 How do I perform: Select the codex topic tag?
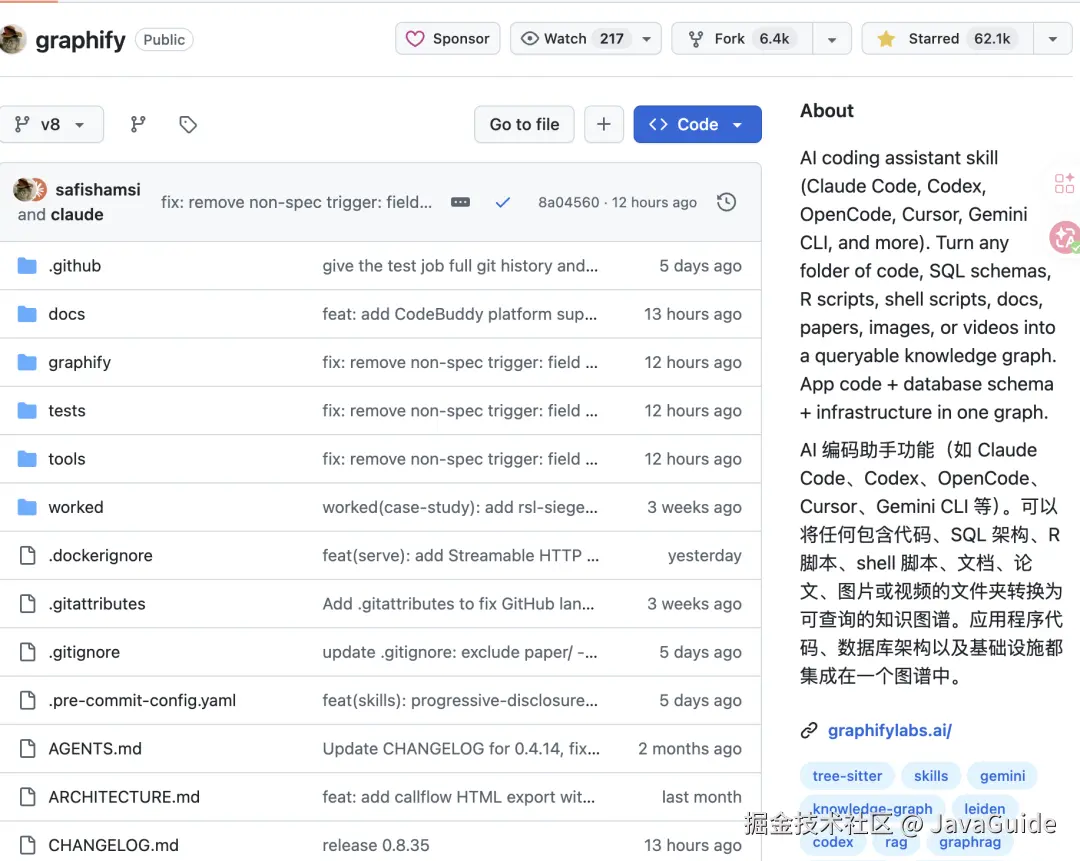click(833, 842)
